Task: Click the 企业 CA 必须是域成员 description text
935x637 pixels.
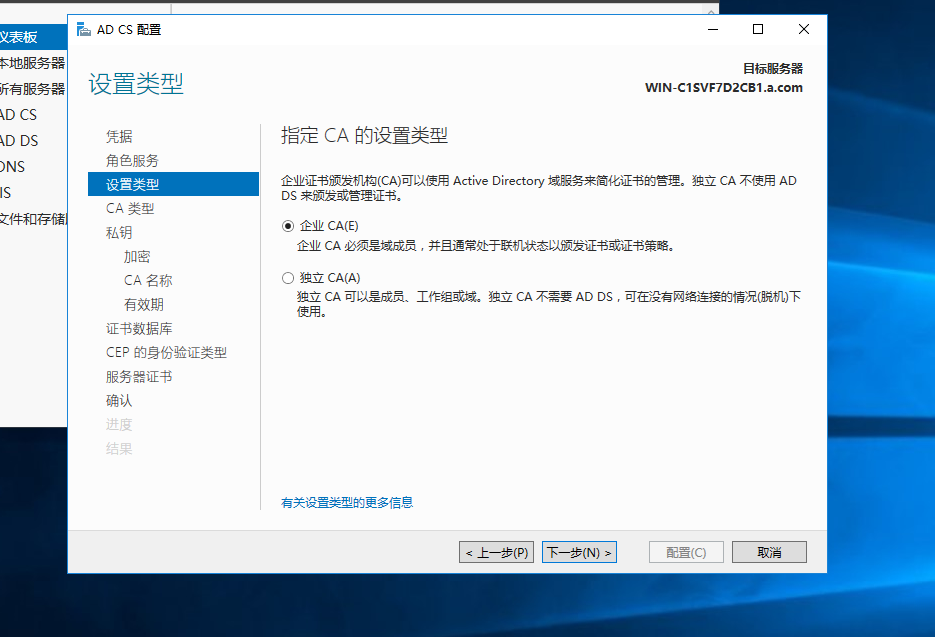Action: click(486, 246)
